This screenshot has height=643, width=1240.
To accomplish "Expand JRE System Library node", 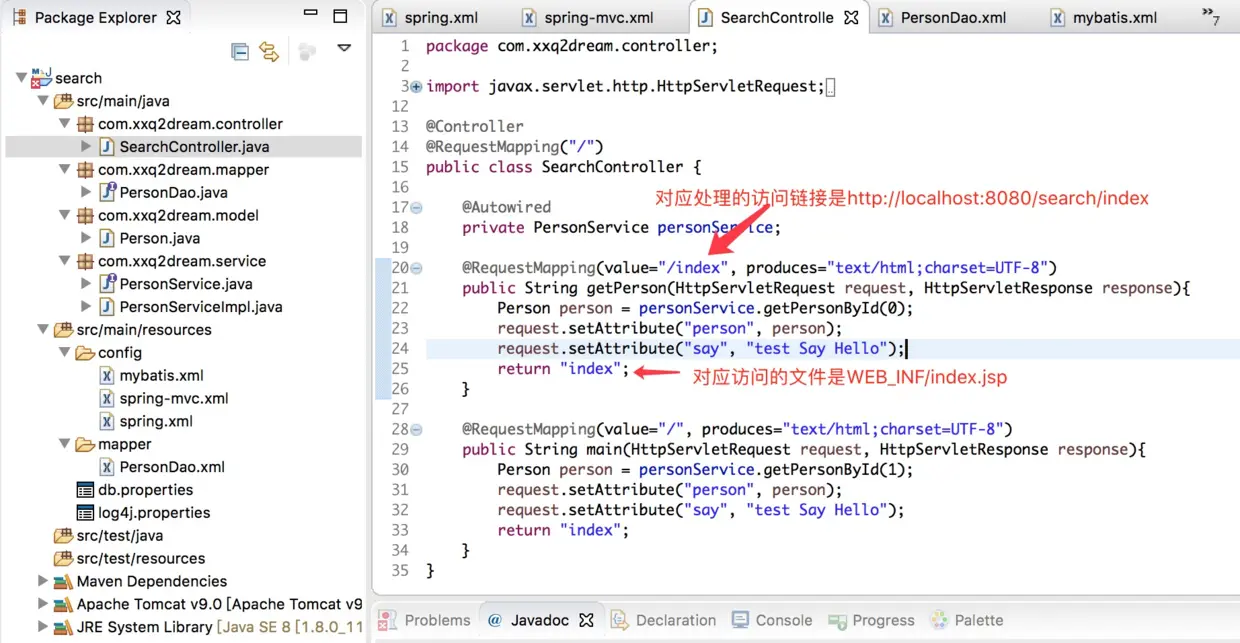I will pyautogui.click(x=42, y=627).
